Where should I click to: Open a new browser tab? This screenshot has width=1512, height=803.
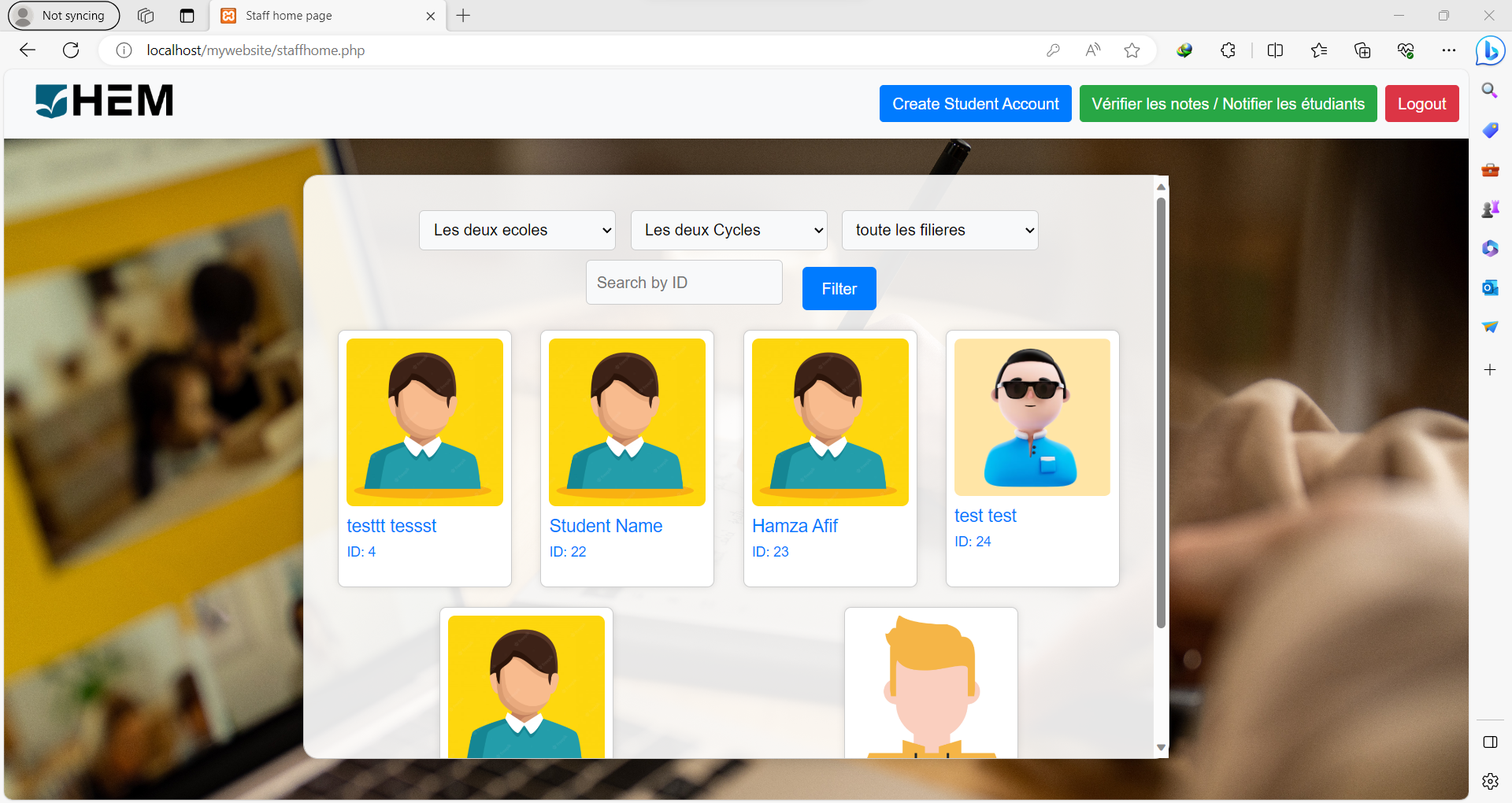pyautogui.click(x=463, y=16)
